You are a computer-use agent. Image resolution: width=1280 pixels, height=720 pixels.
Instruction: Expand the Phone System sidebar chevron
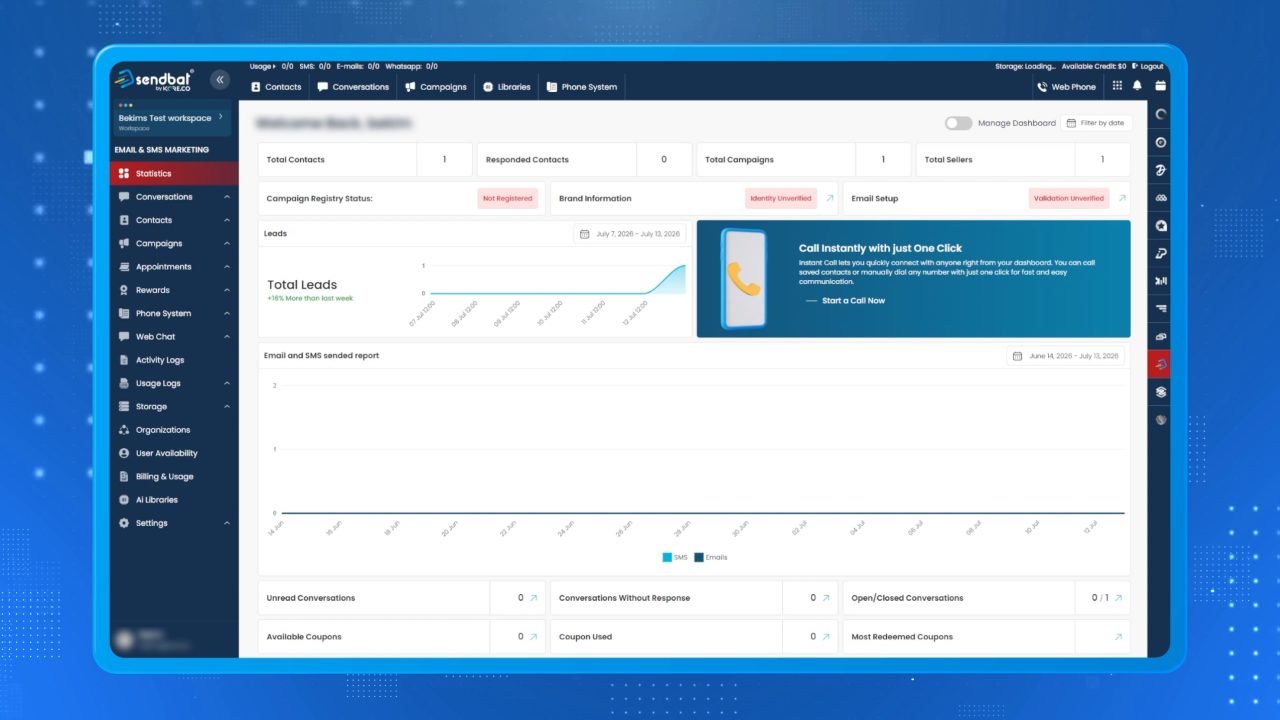click(x=227, y=313)
